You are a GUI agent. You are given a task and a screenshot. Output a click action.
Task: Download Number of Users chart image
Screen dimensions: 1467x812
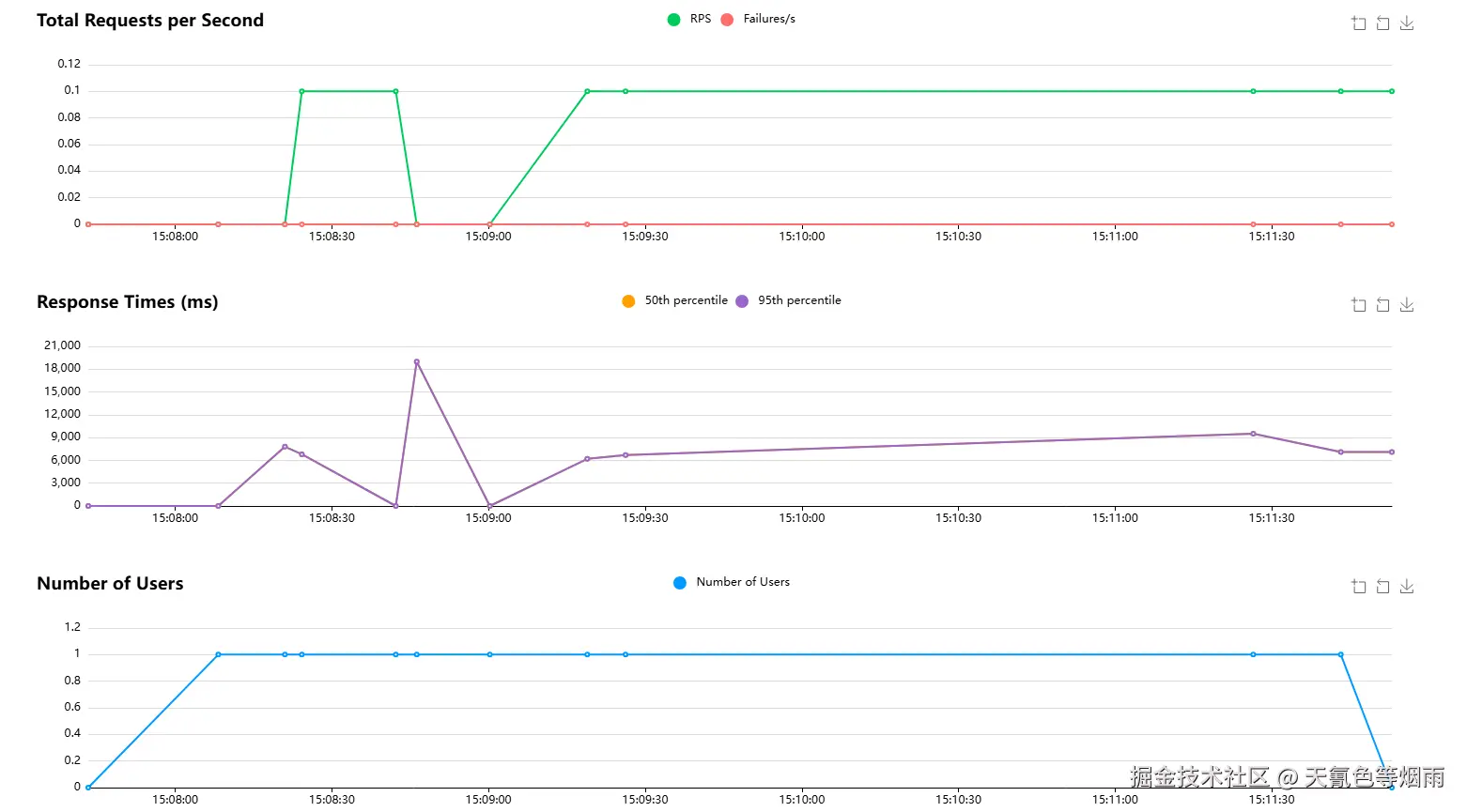(x=1407, y=586)
